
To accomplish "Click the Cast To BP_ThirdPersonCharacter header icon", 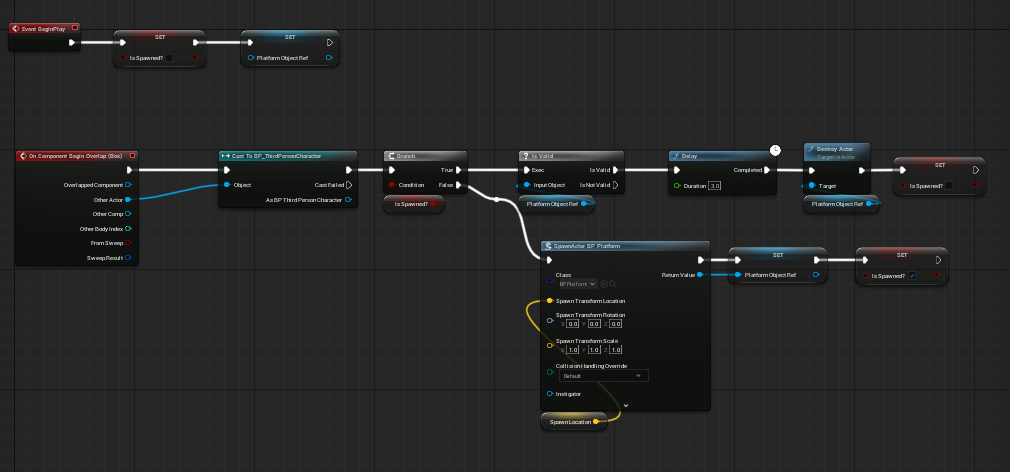I will 226,156.
